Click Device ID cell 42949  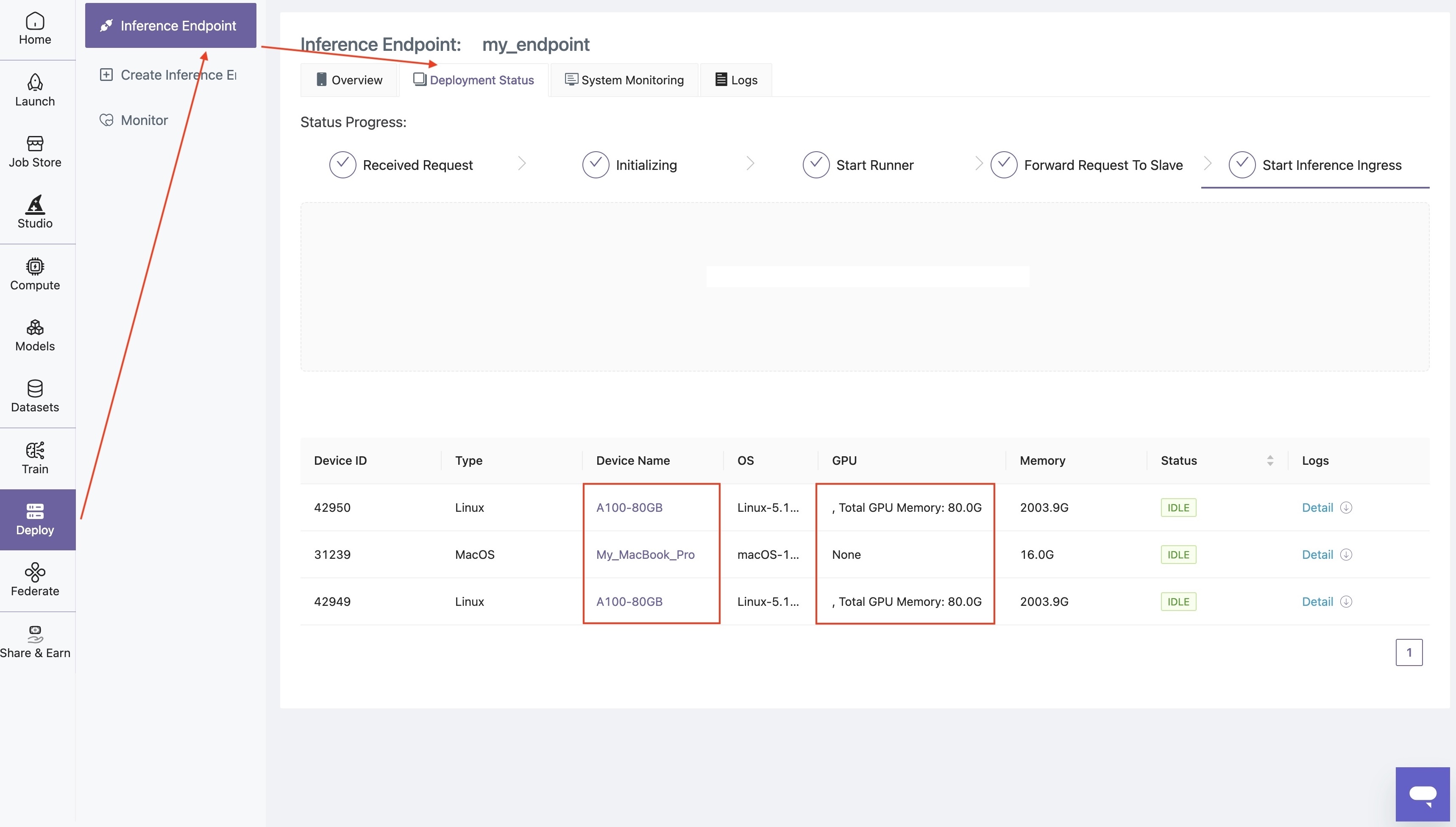(332, 602)
